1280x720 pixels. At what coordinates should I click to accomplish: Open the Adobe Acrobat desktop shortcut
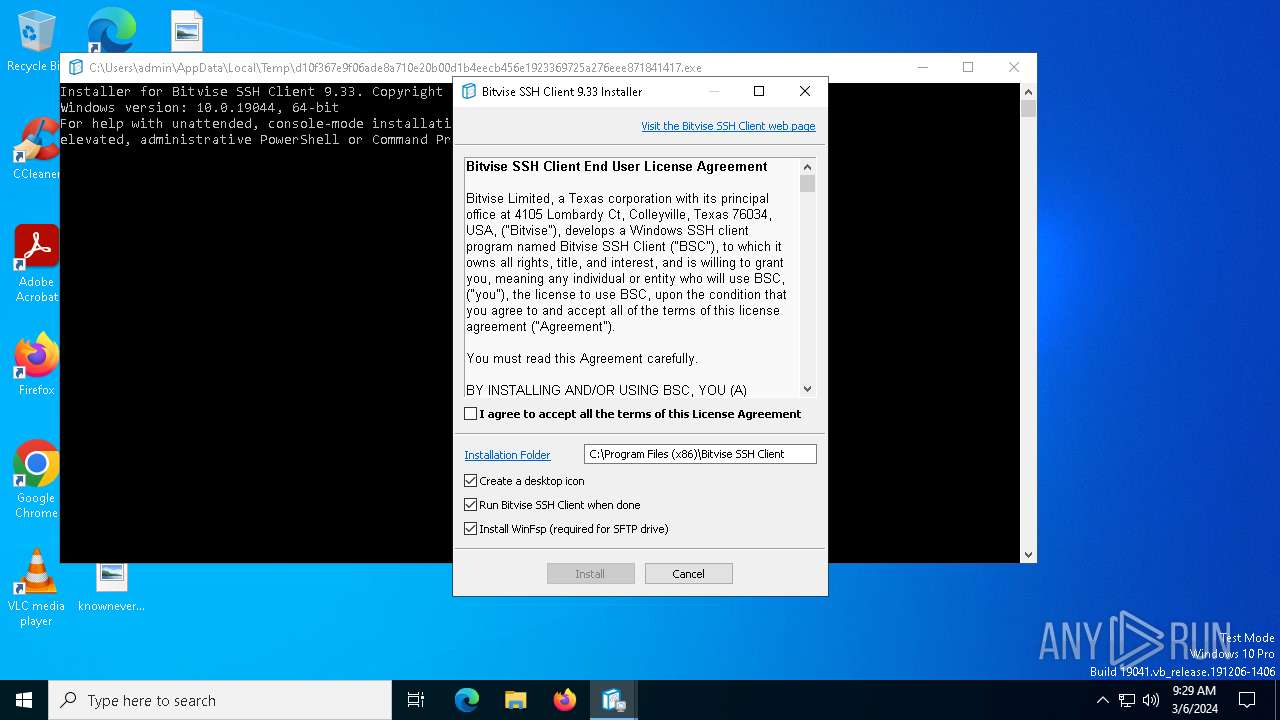click(36, 264)
